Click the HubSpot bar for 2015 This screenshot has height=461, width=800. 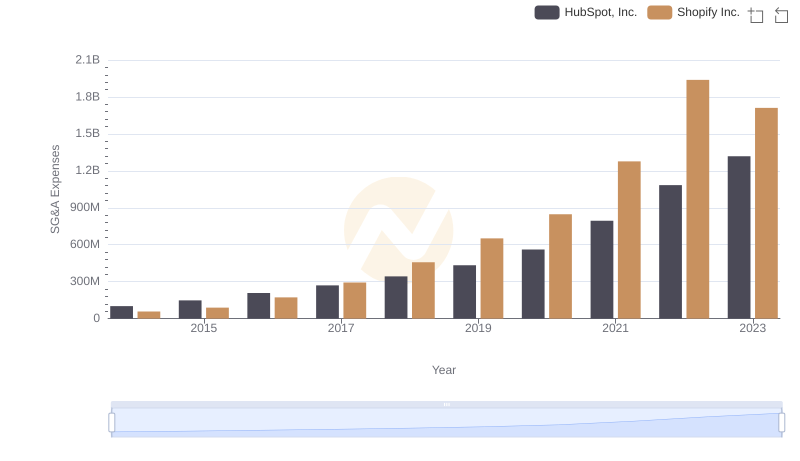pyautogui.click(x=190, y=309)
